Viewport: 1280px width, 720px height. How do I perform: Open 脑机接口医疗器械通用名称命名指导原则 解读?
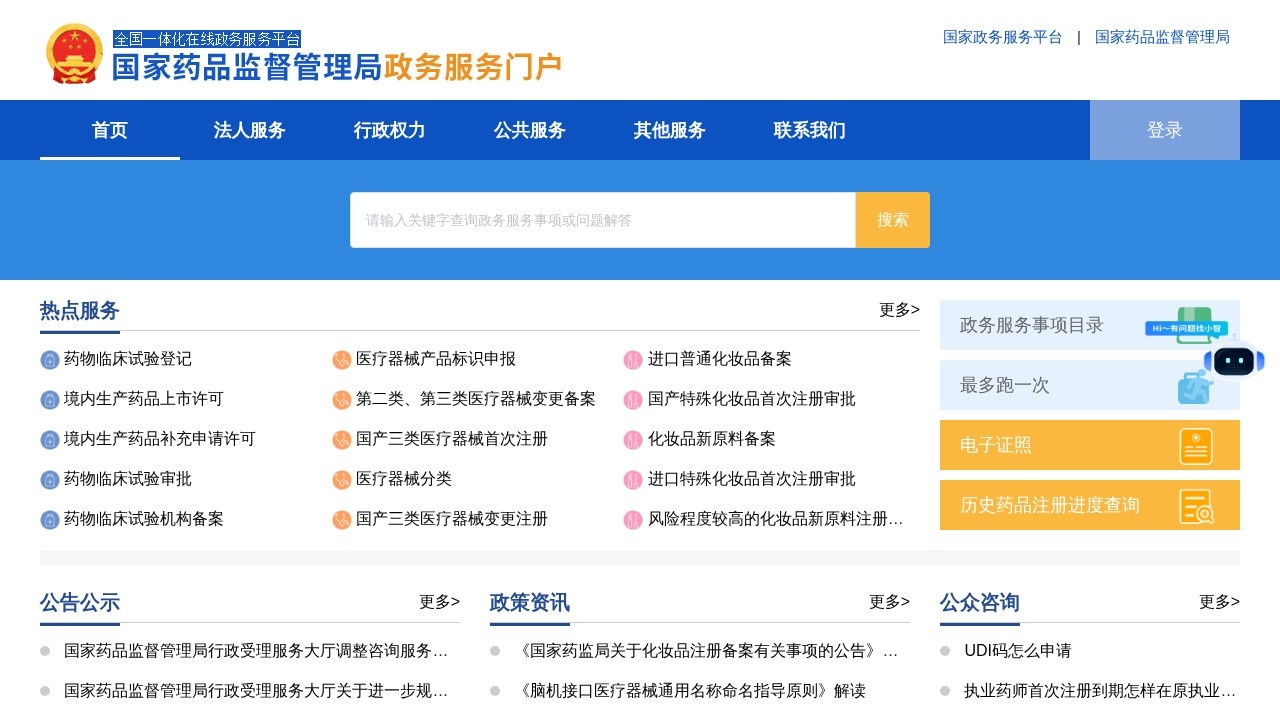click(x=690, y=691)
